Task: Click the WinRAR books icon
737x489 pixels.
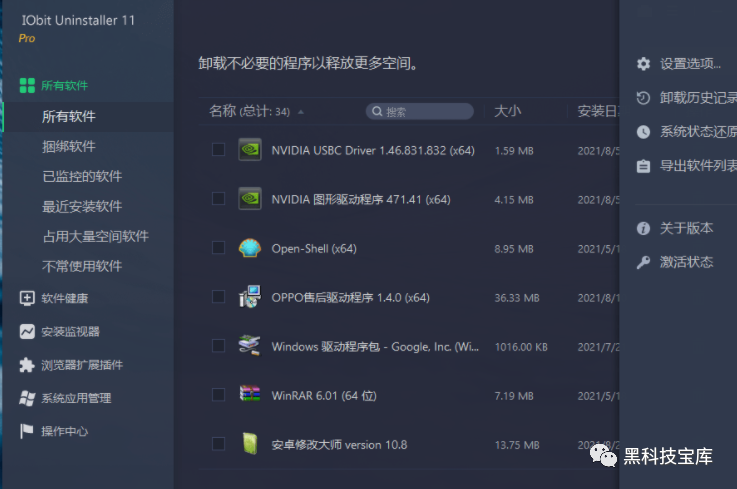Action: (250, 394)
